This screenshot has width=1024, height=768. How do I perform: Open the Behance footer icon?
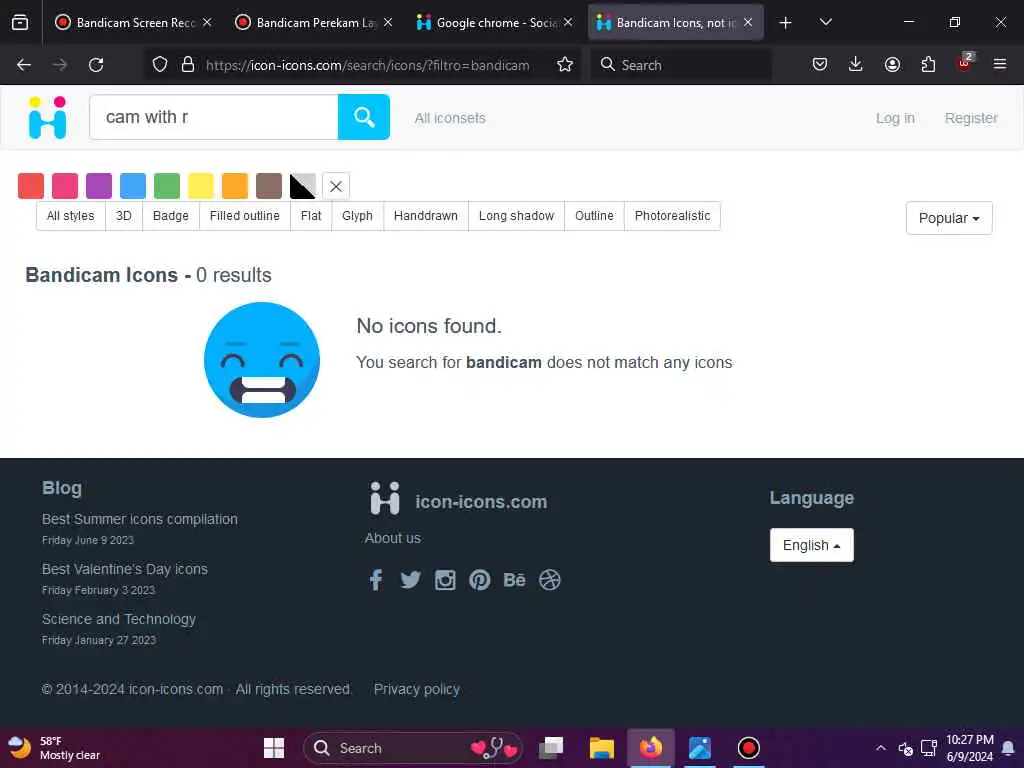coord(515,580)
